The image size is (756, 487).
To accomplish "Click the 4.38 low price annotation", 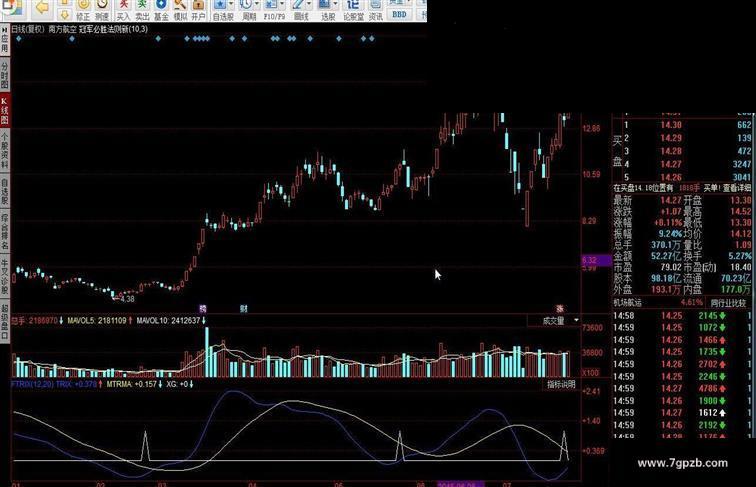I will tap(127, 299).
